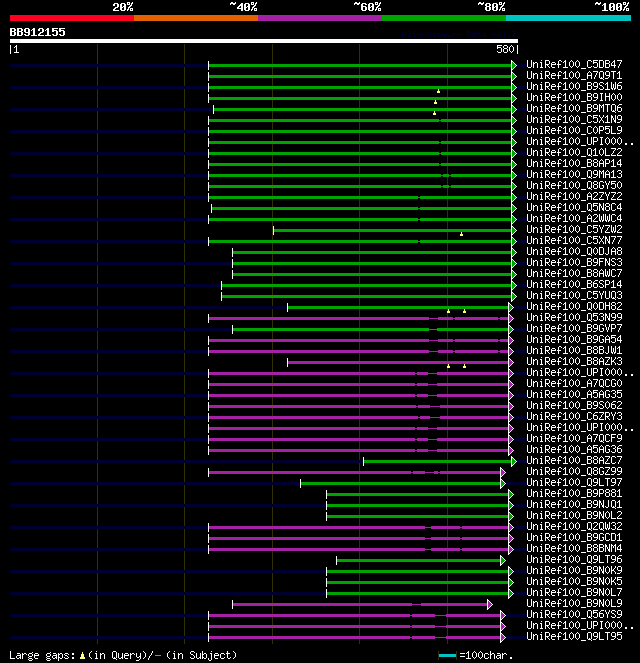
Task: Click the purple alignment bar for UniRef100_B9N0L9
Action: (360, 604)
